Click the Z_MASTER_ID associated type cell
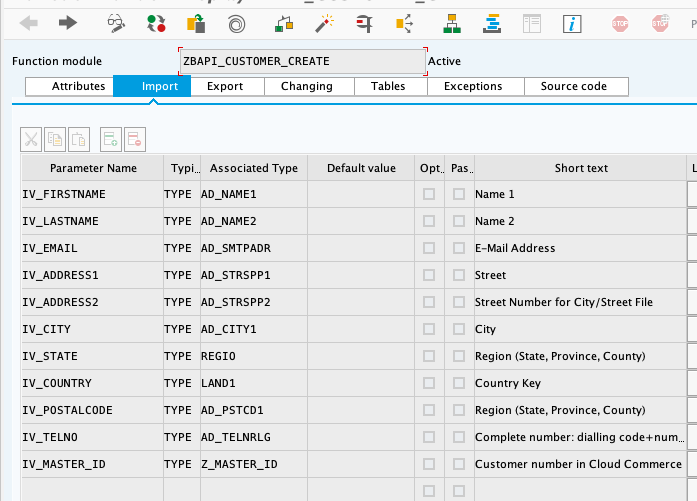 click(x=254, y=464)
